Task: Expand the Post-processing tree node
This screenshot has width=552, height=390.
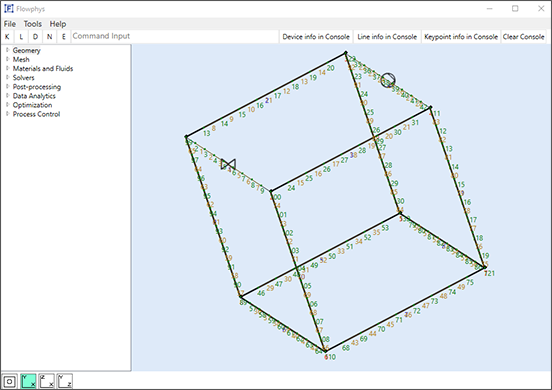Action: [7, 87]
